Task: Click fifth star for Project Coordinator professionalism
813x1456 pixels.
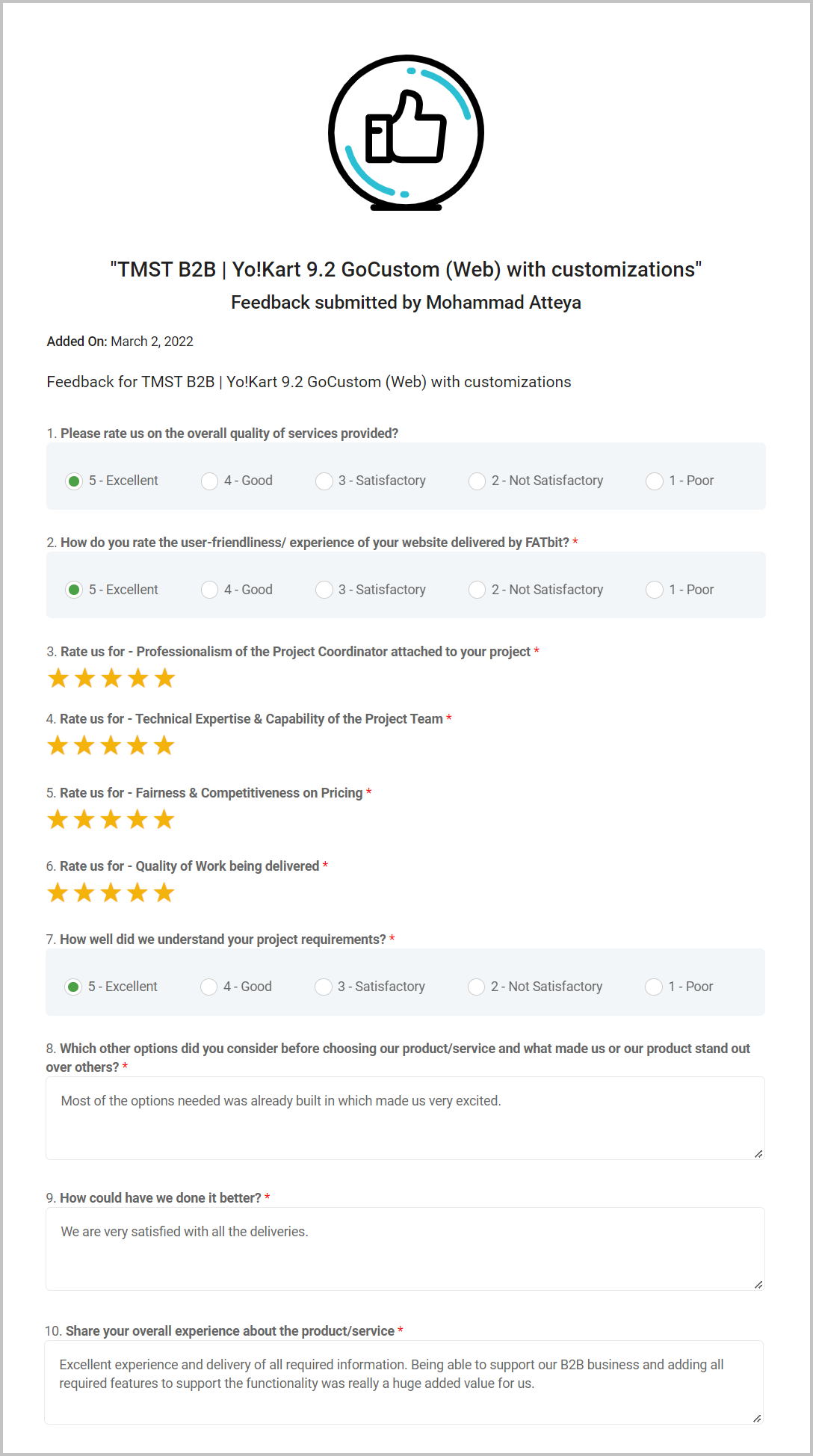Action: coord(164,679)
